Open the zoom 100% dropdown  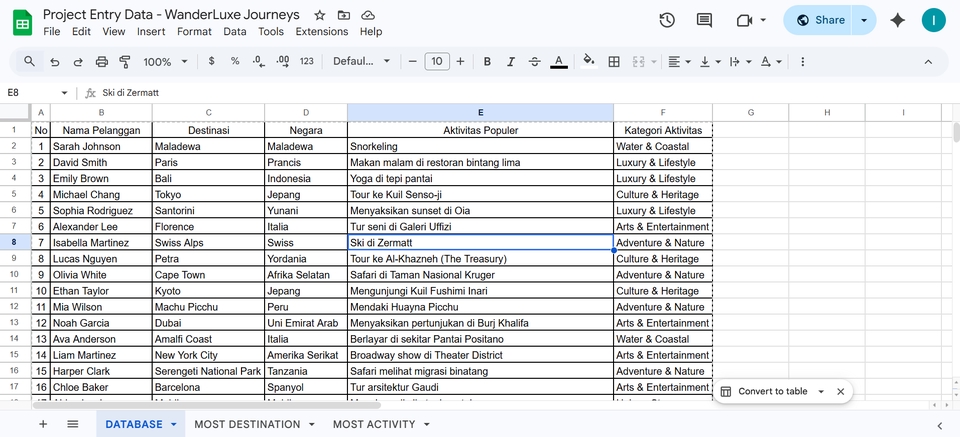click(x=165, y=61)
